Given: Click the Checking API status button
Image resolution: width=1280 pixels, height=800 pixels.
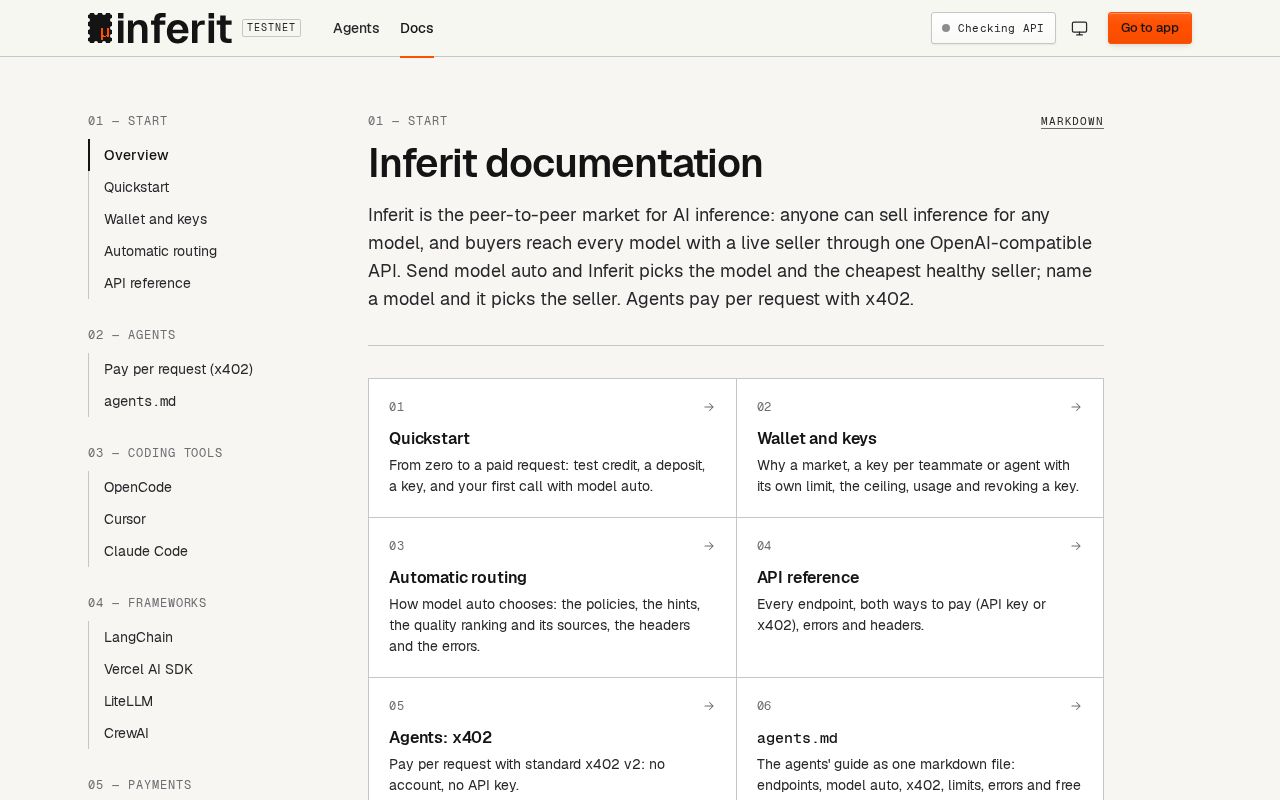Looking at the screenshot, I should (993, 28).
